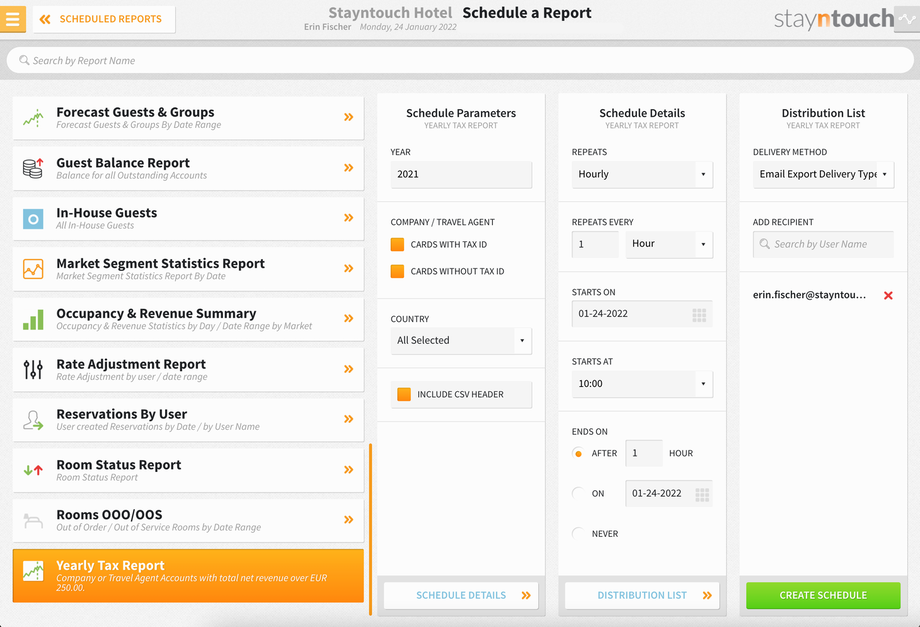Open the Delivery Method dropdown
The image size is (920, 627).
pos(823,175)
